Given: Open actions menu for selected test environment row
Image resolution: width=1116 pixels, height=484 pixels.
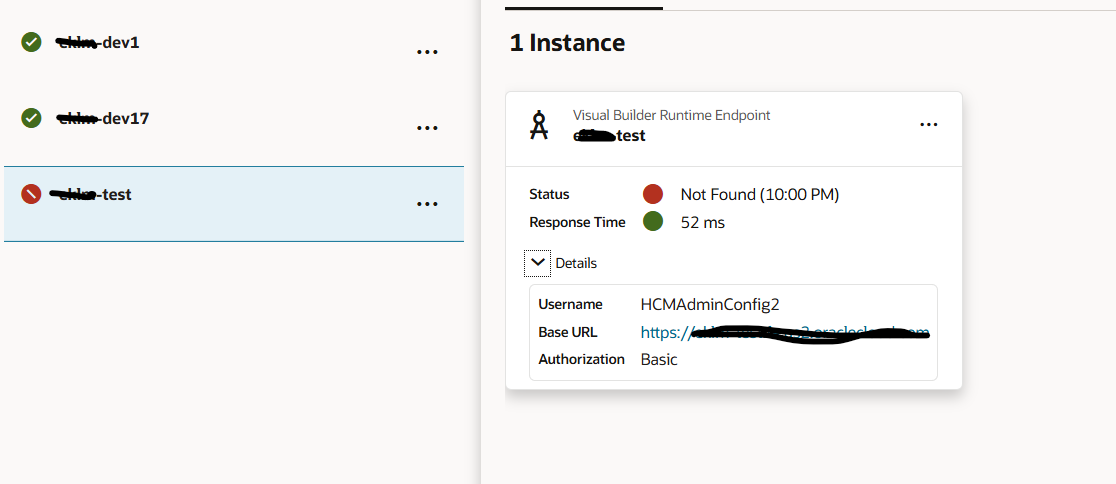Looking at the screenshot, I should 427,204.
